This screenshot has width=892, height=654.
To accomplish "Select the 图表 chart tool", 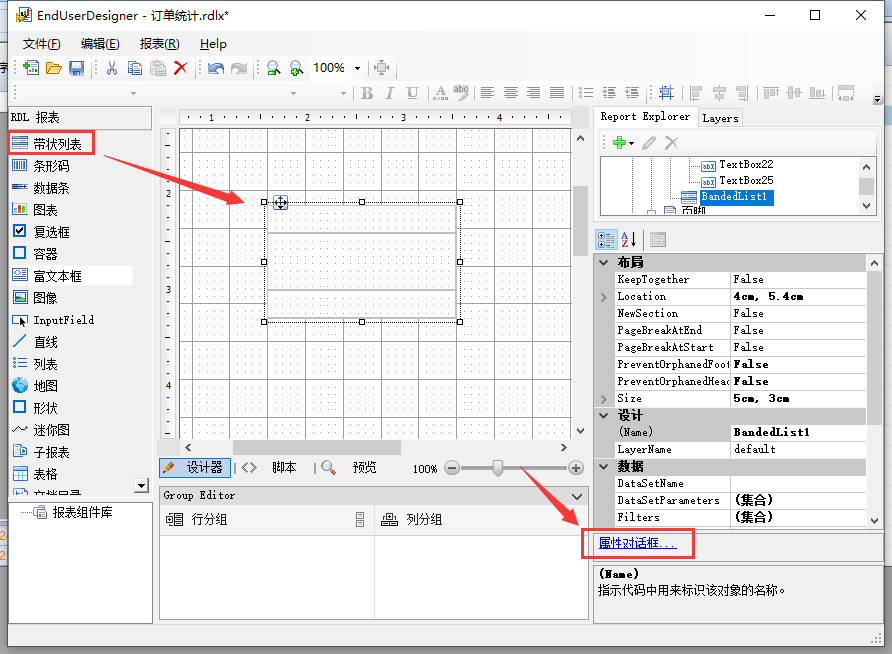I will [x=35, y=210].
